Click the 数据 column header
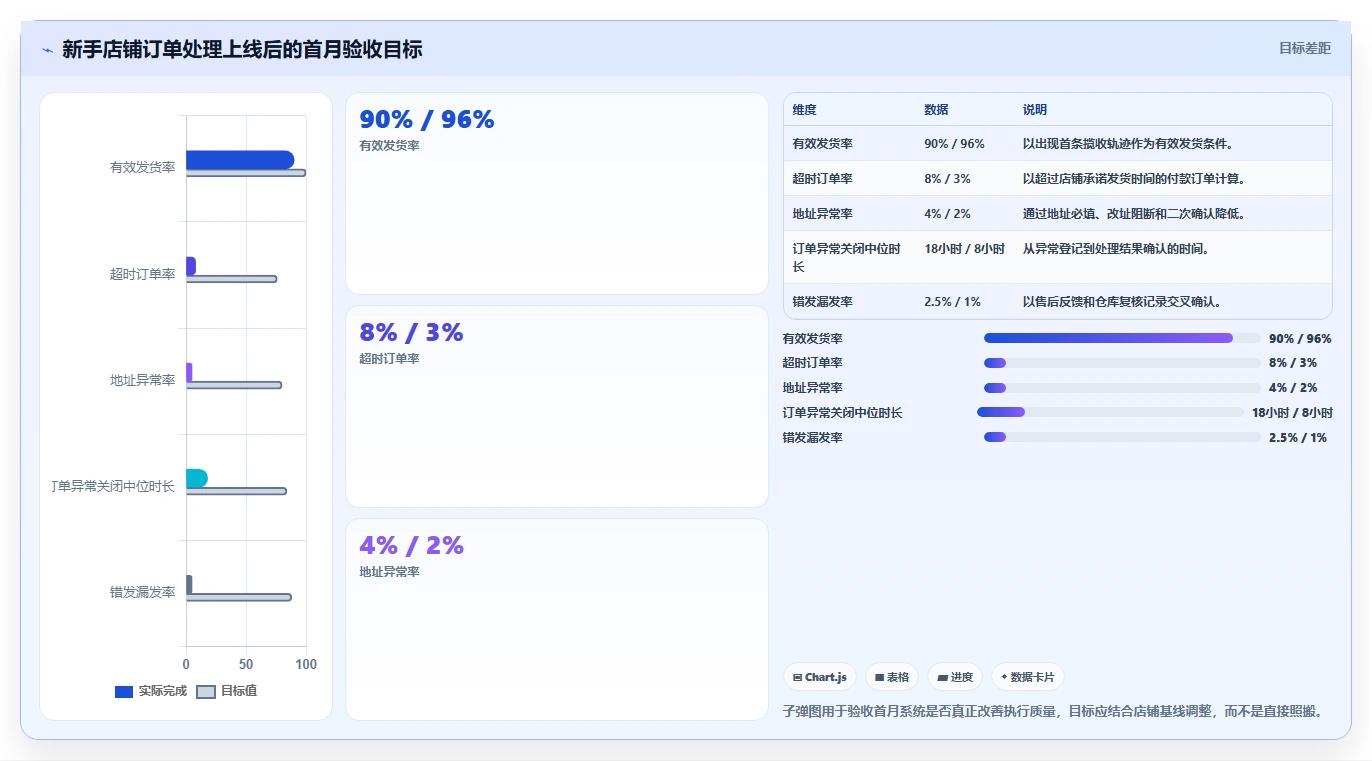This screenshot has height=761, width=1372. tap(937, 110)
